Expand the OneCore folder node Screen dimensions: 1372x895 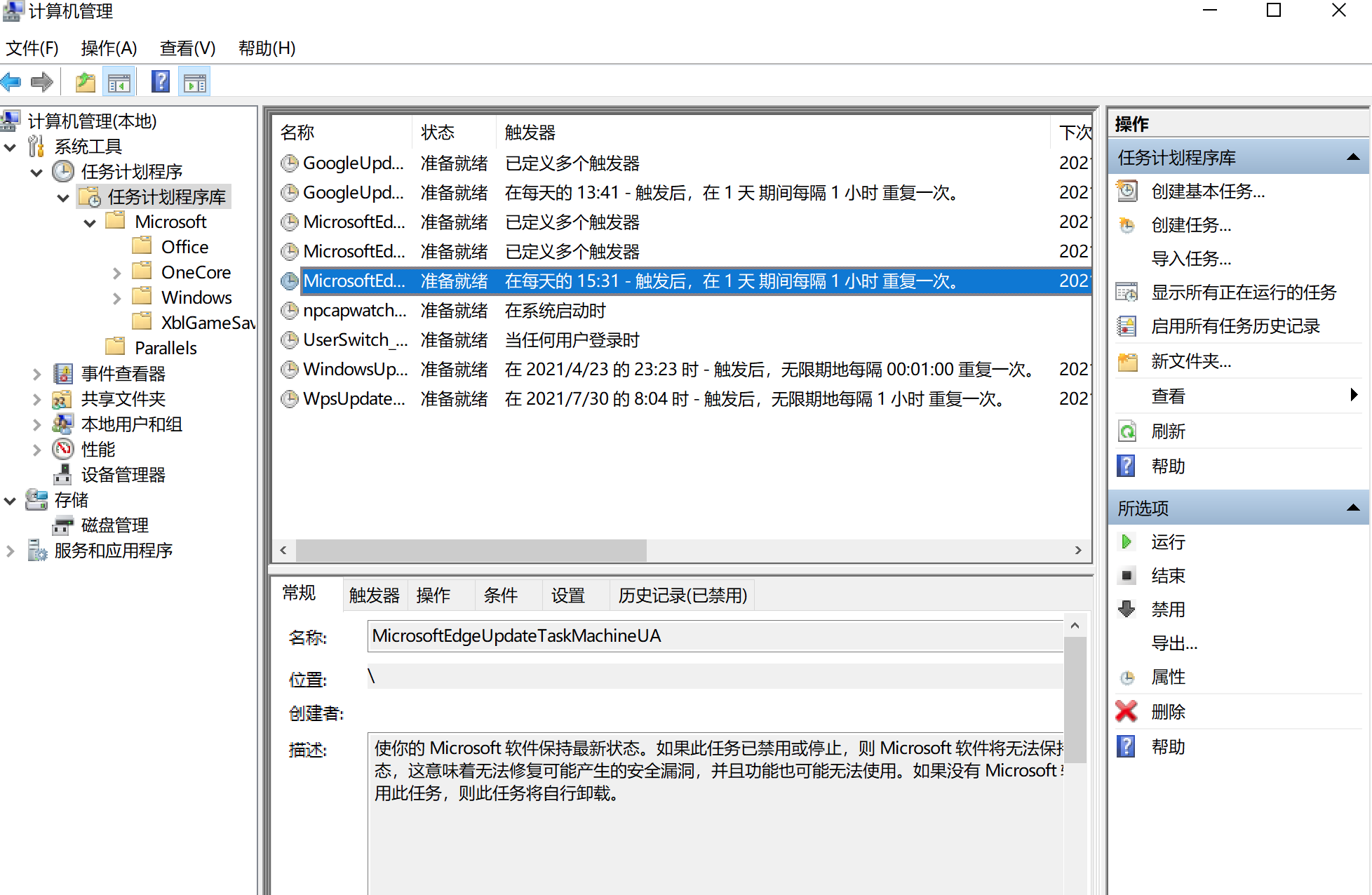(116, 273)
